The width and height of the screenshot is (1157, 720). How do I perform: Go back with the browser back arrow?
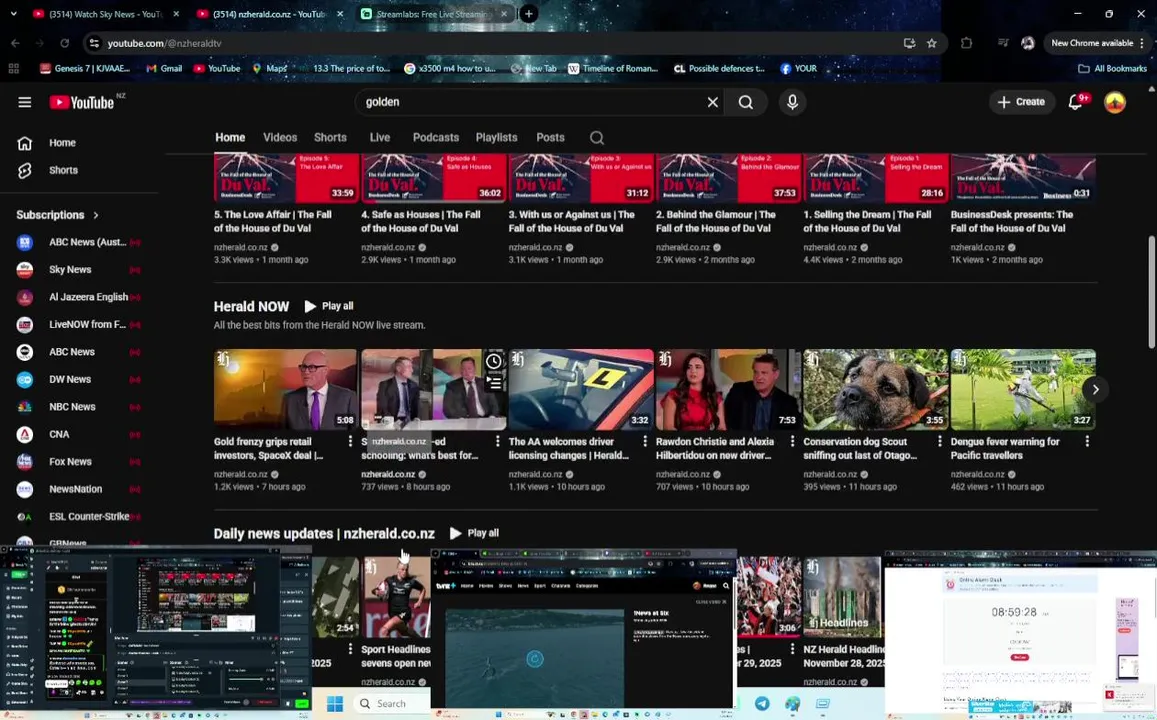pyautogui.click(x=15, y=44)
